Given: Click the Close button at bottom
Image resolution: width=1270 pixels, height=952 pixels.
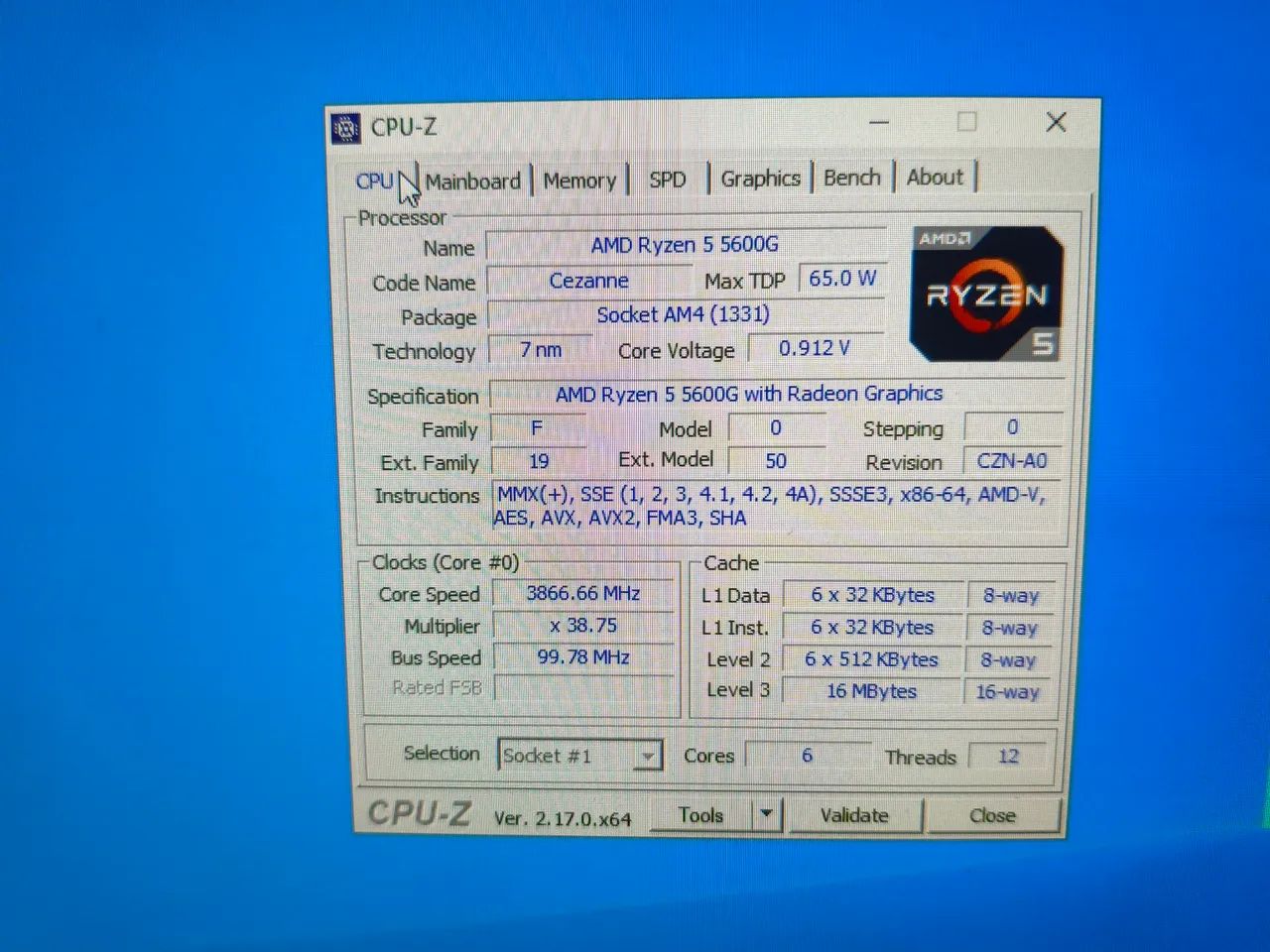Looking at the screenshot, I should pyautogui.click(x=992, y=815).
